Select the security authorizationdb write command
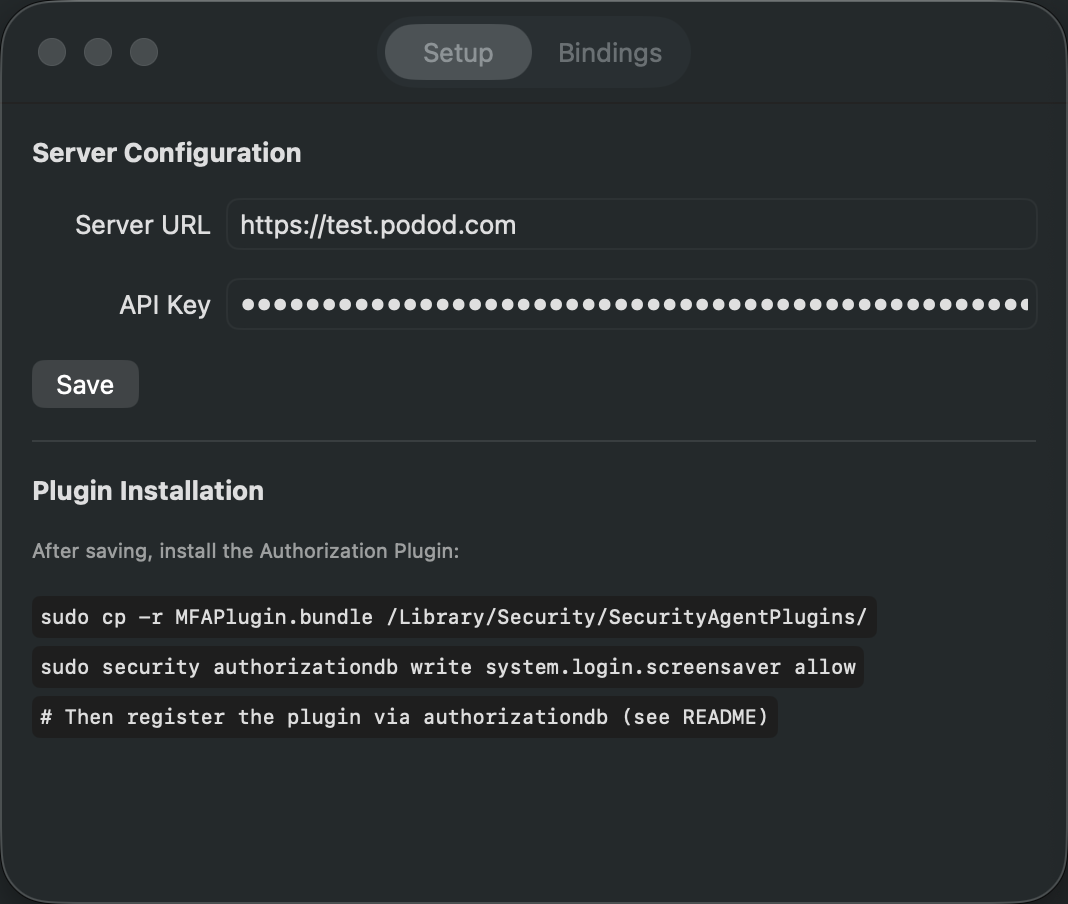Screen dimensions: 1068x904 coord(447,667)
